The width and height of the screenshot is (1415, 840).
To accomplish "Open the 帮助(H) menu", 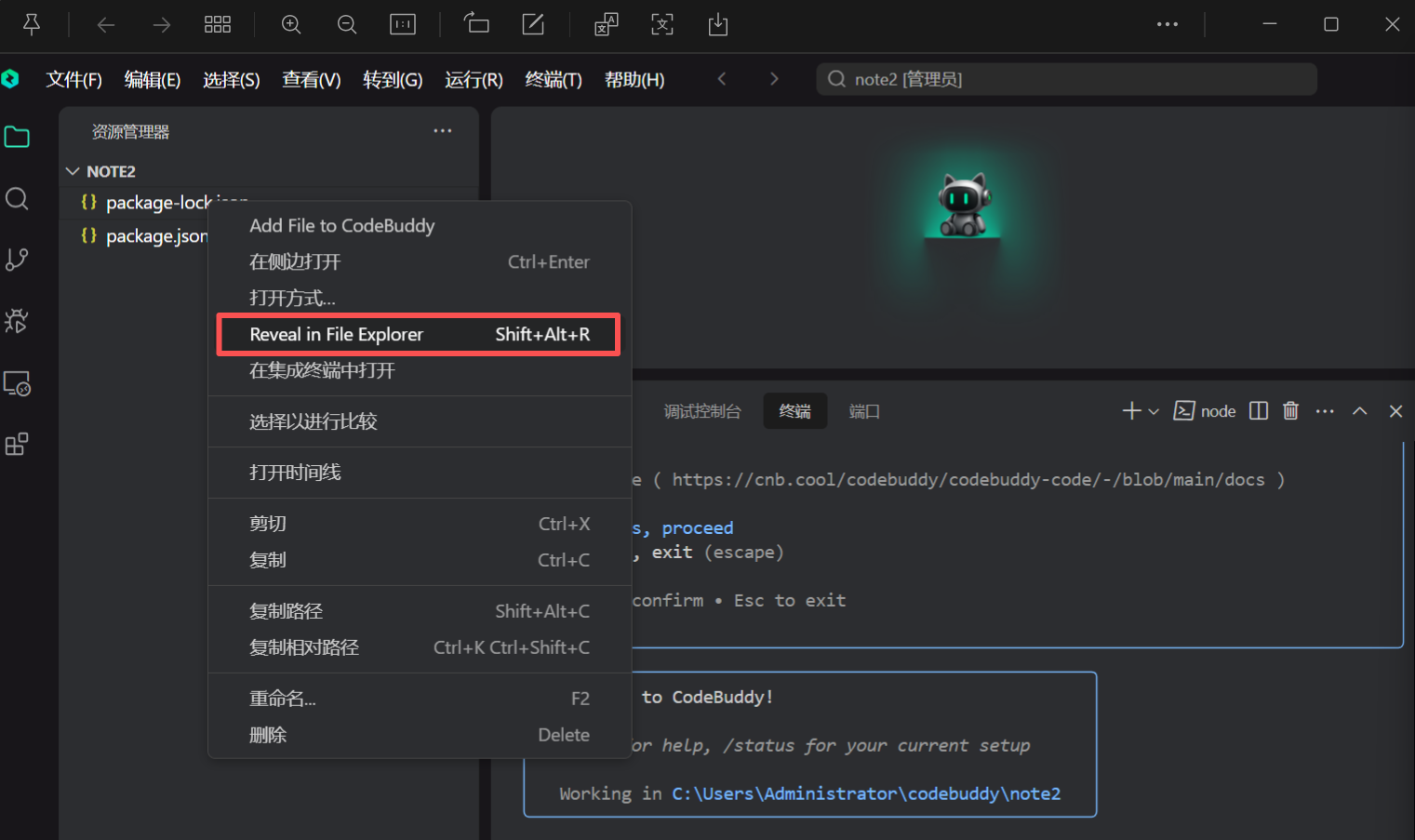I will pyautogui.click(x=634, y=80).
